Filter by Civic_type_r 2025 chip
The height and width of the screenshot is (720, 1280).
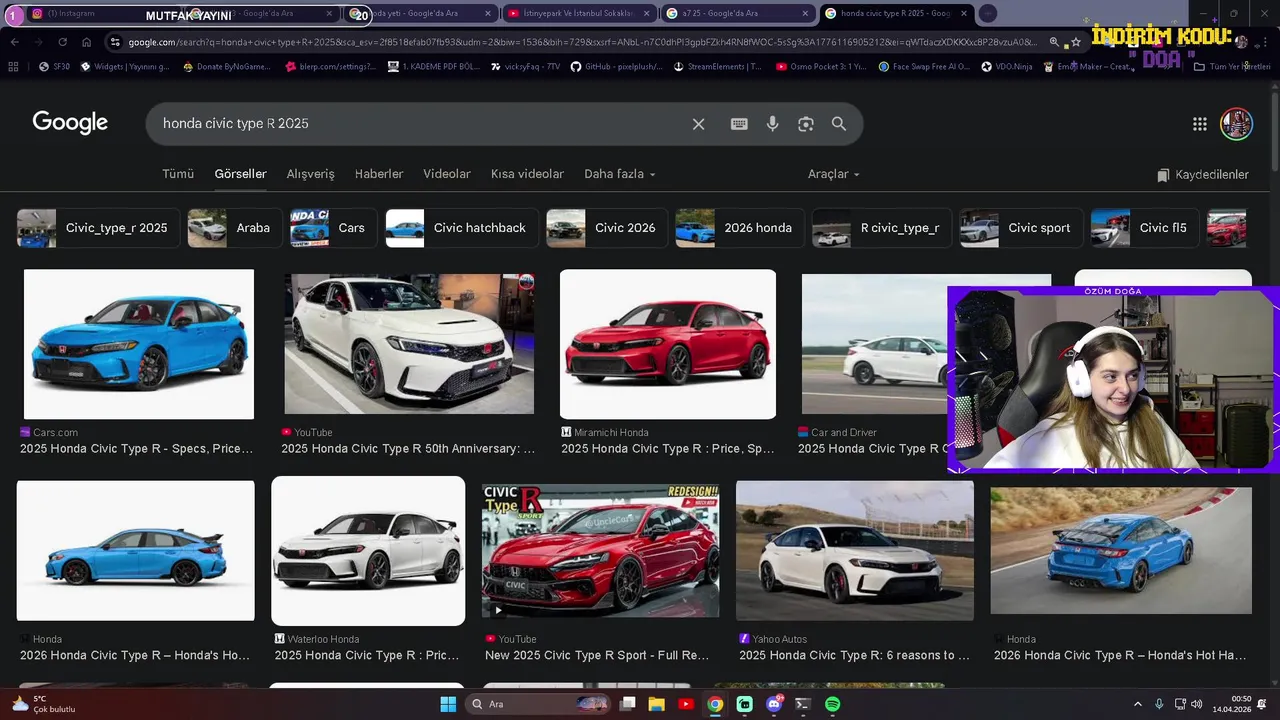(x=98, y=228)
